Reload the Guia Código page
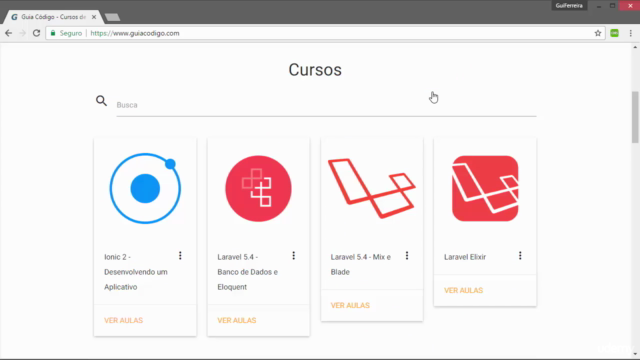 click(36, 33)
